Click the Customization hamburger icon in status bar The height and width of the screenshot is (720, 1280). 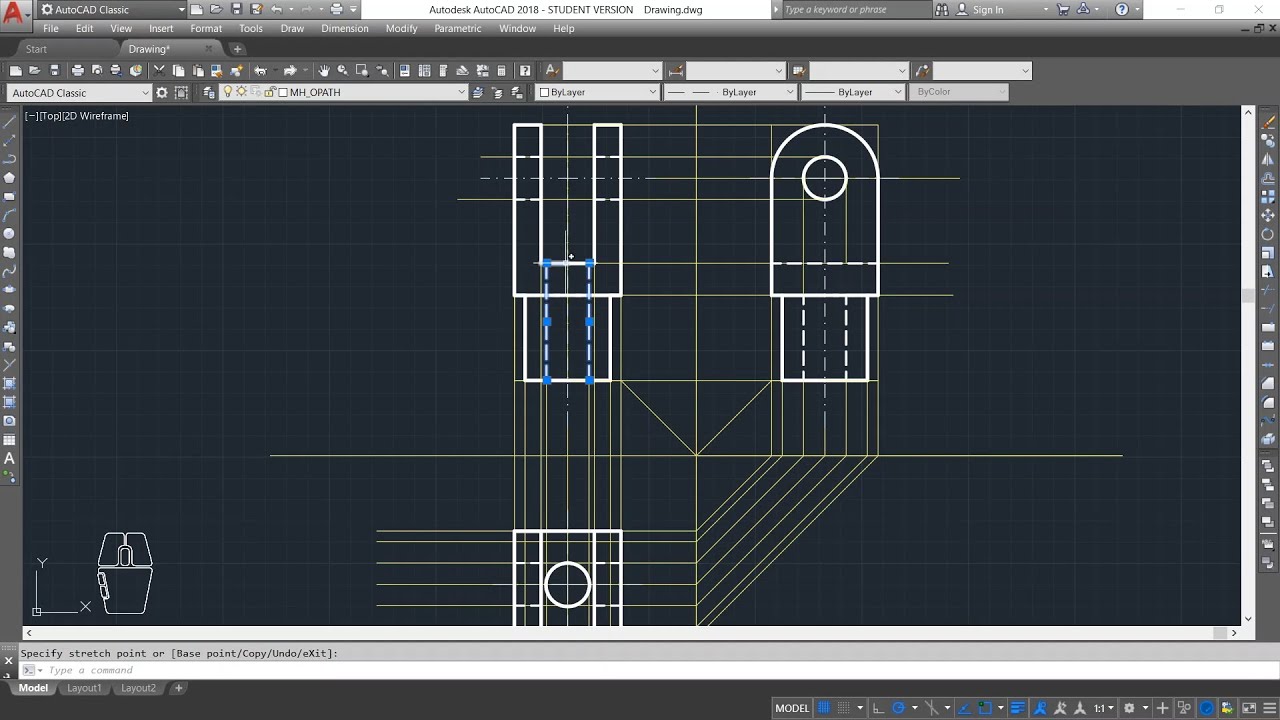(x=1269, y=708)
